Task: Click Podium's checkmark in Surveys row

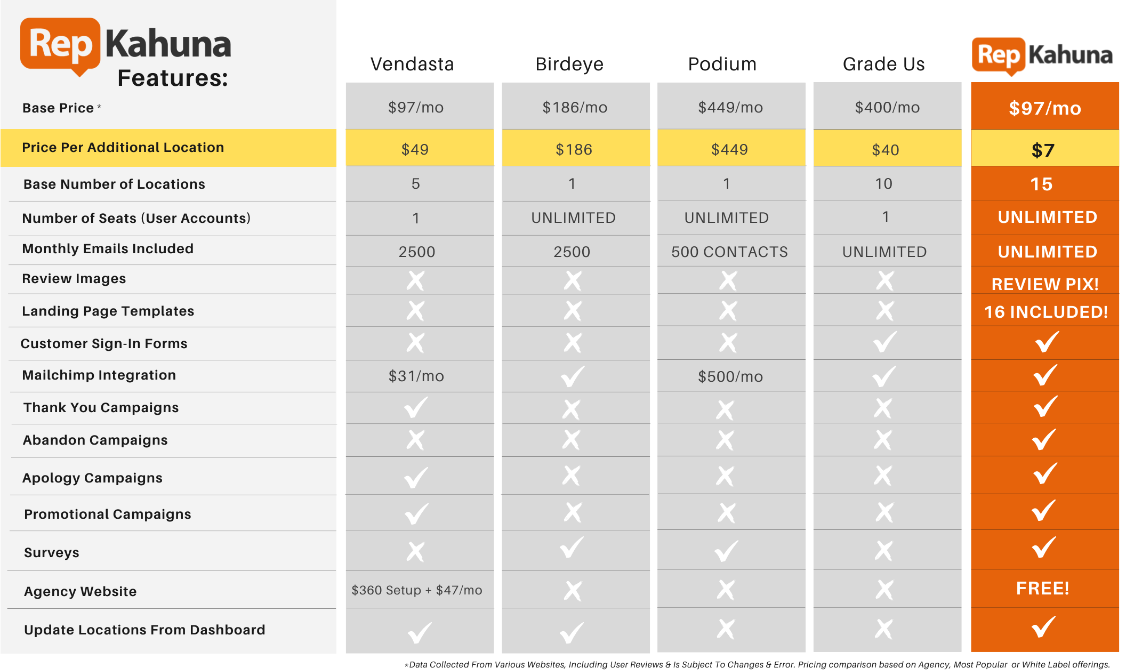Action: pos(726,552)
